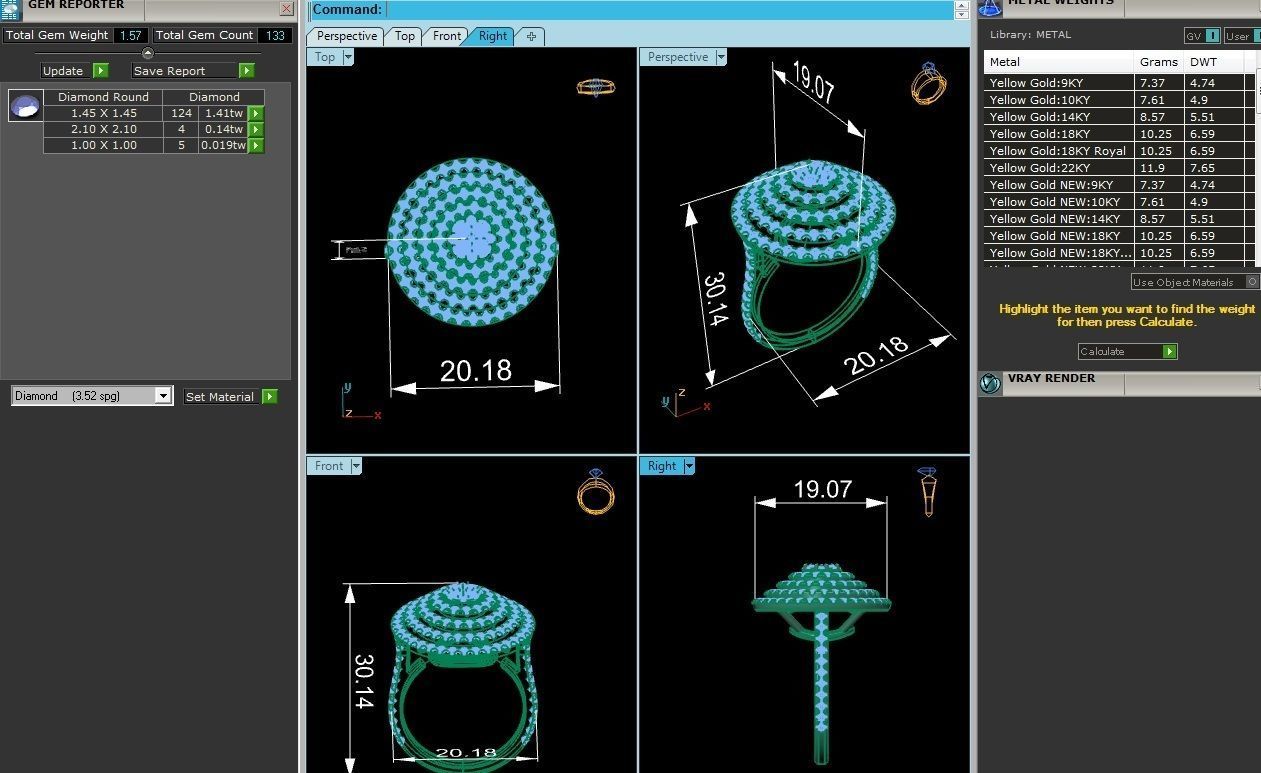Click green arrow on the 1.41tw row
This screenshot has height=773, width=1261.
256,113
